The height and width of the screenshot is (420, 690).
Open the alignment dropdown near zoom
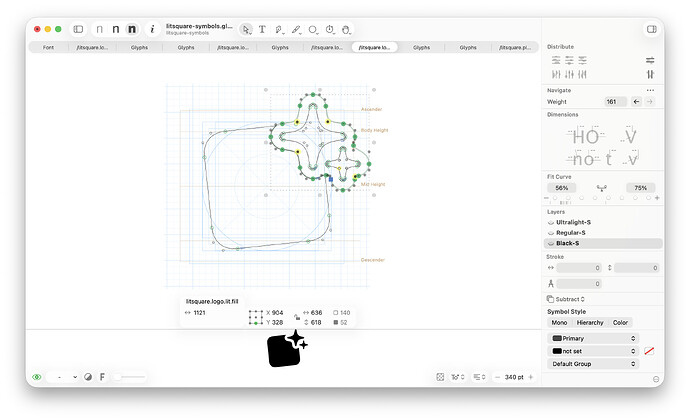(x=479, y=377)
